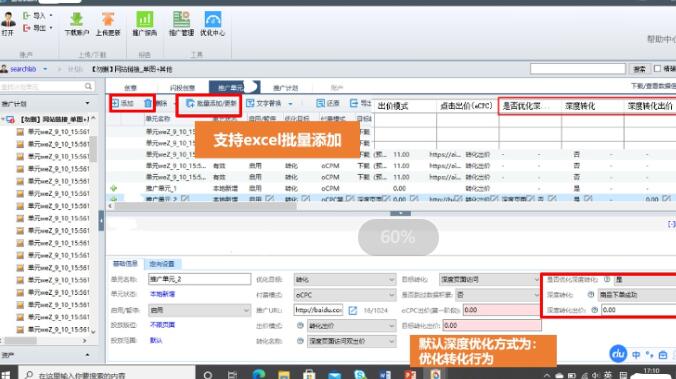Click the 打开 account icon
Image resolution: width=676 pixels, height=379 pixels.
coord(8,19)
